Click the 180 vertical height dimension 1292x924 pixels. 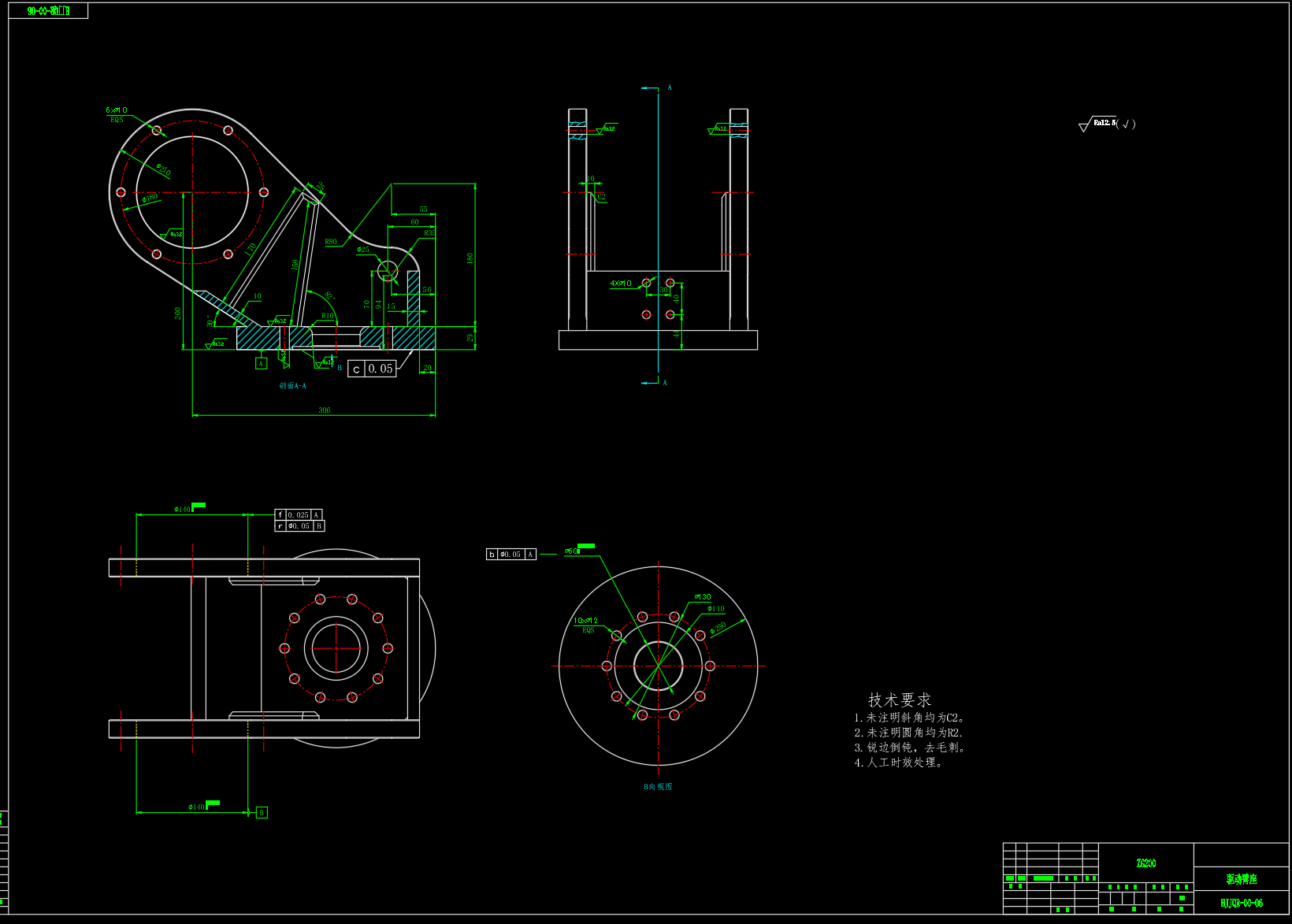click(470, 258)
